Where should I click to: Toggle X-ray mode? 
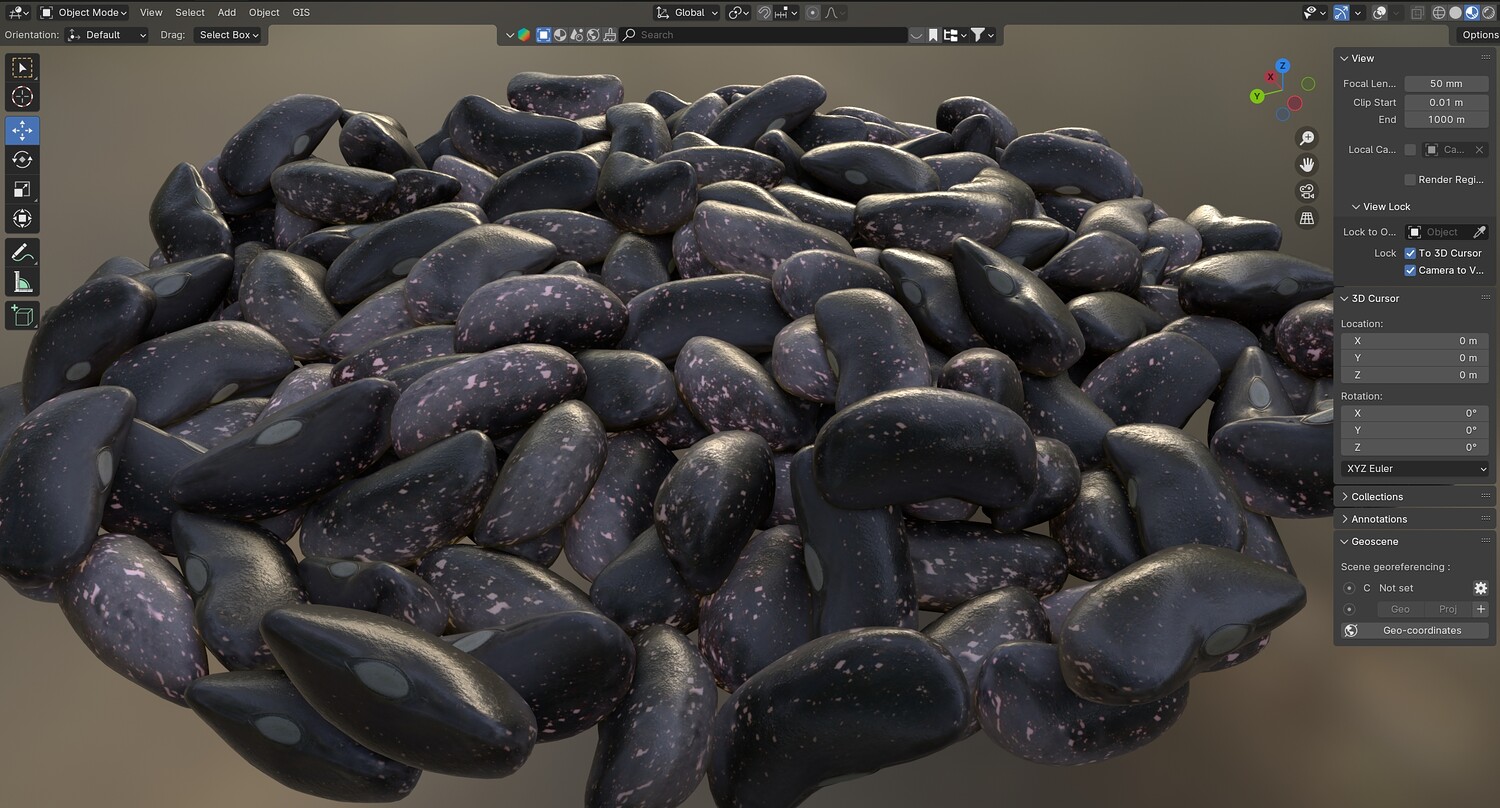click(x=1417, y=13)
